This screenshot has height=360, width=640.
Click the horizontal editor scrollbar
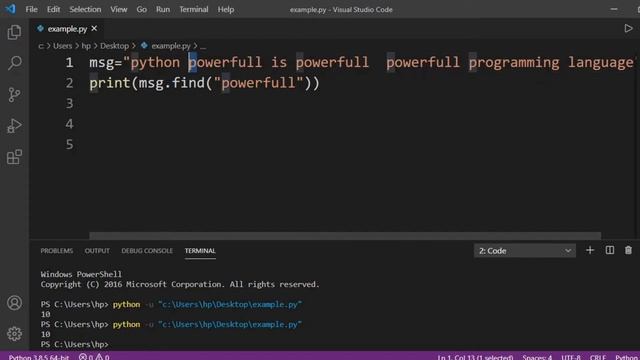pyautogui.click(x=345, y=236)
